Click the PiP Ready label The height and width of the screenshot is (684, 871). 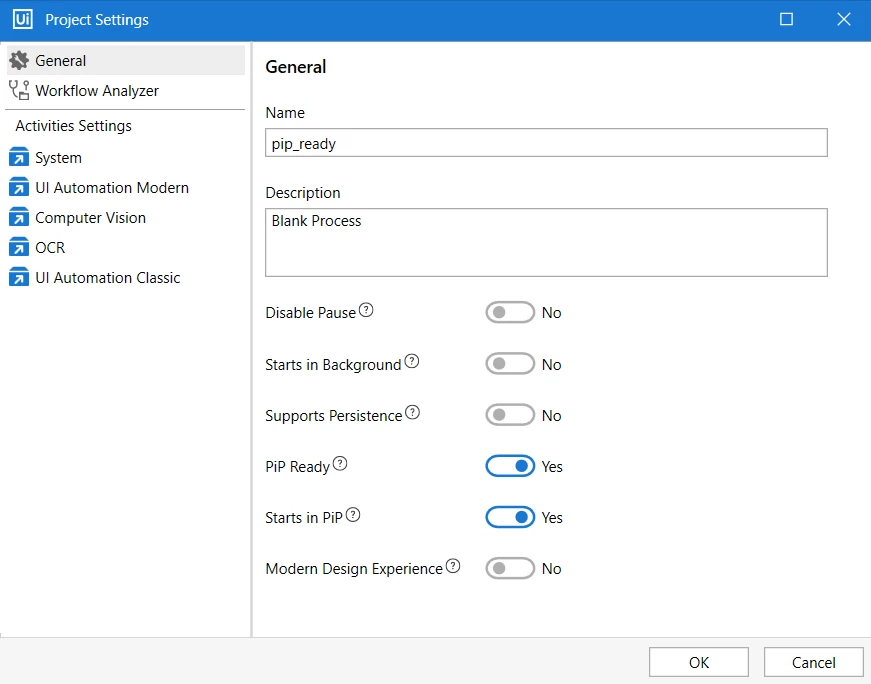coord(298,467)
